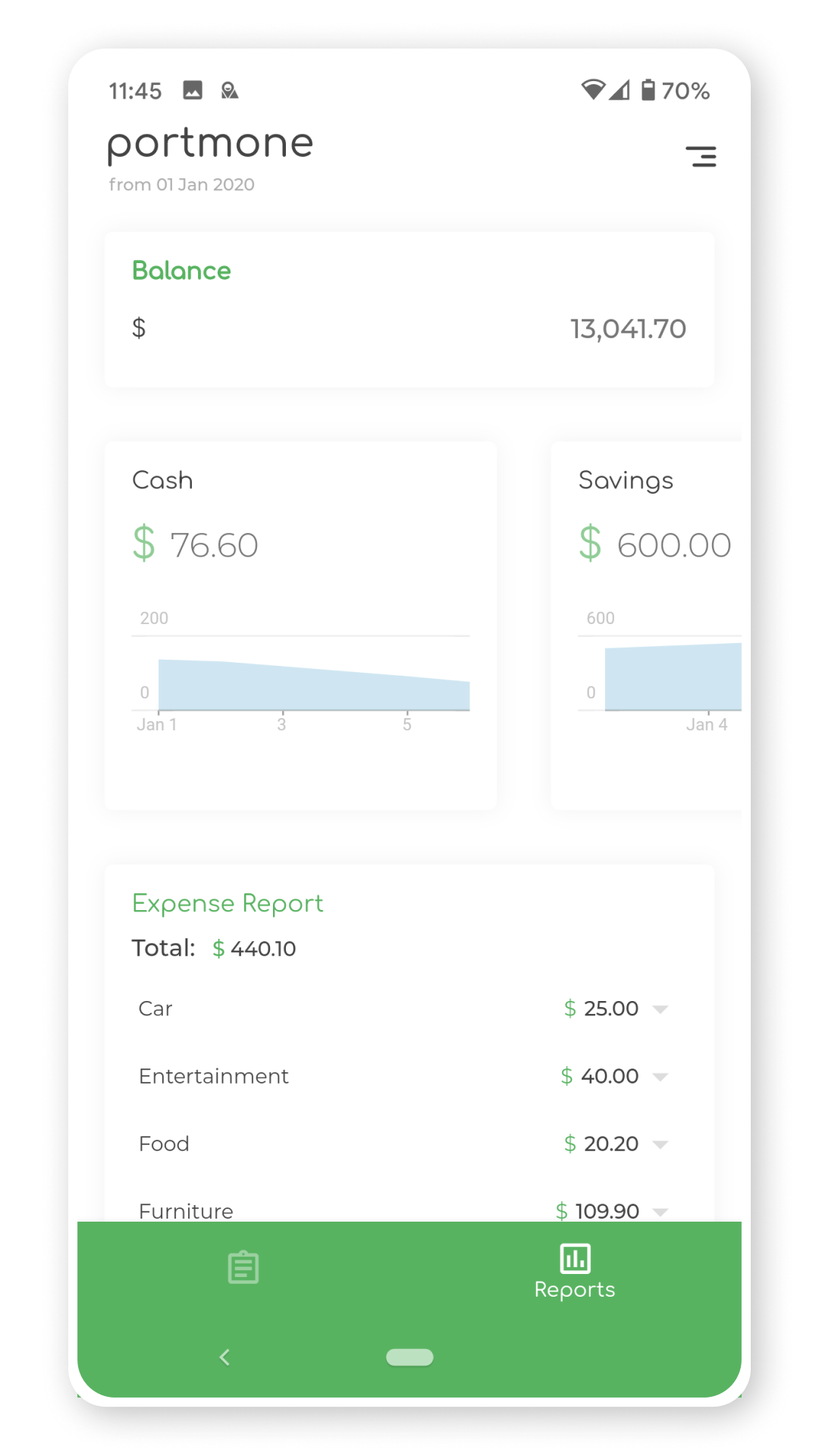Expand the Entertainment expense arrow
This screenshot has width=819, height=1456.
pyautogui.click(x=660, y=1077)
